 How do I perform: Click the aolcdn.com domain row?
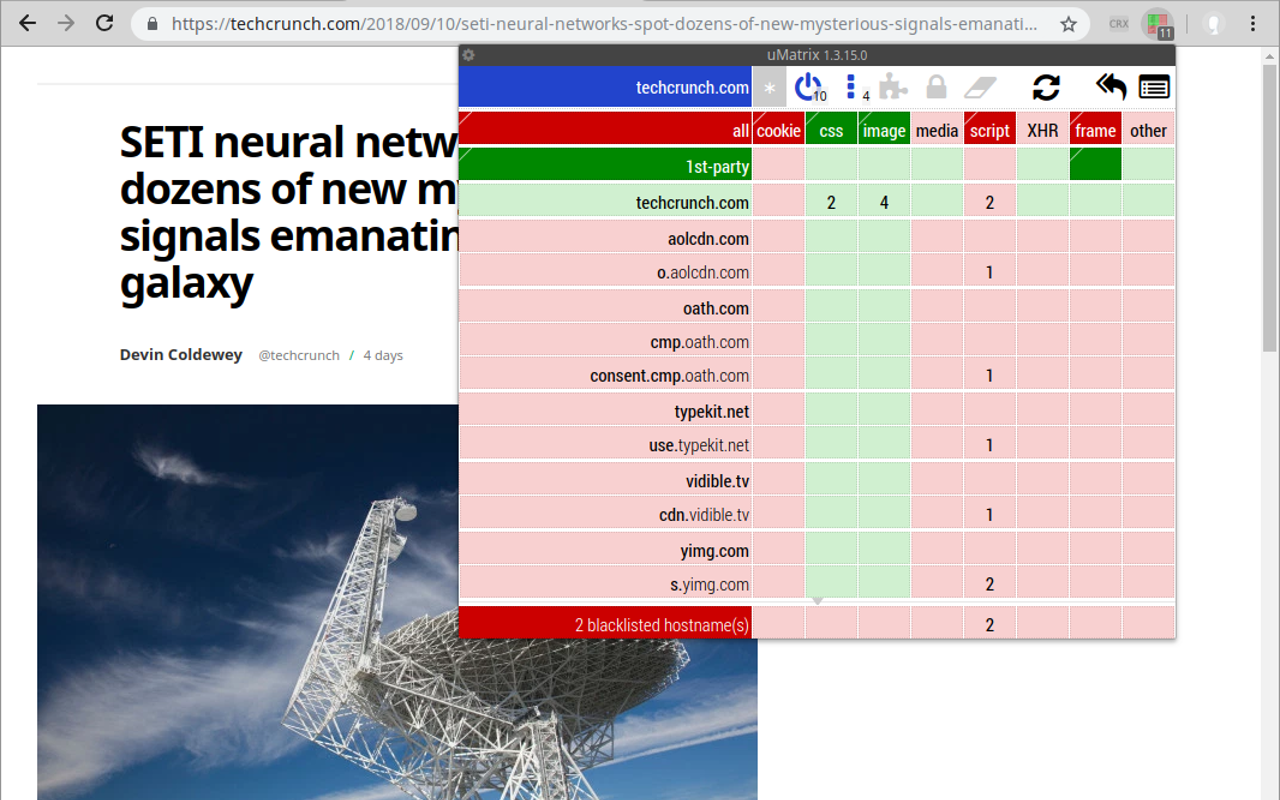pyautogui.click(x=605, y=237)
